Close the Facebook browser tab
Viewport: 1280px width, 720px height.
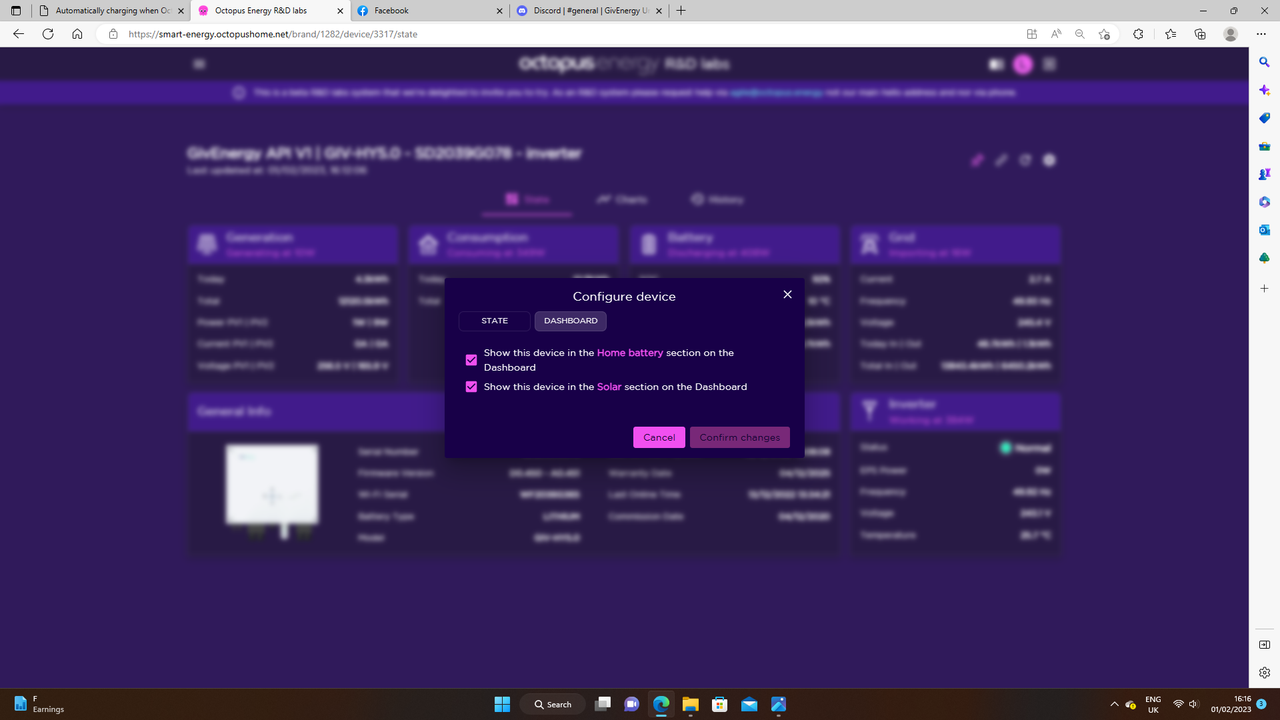(x=498, y=10)
